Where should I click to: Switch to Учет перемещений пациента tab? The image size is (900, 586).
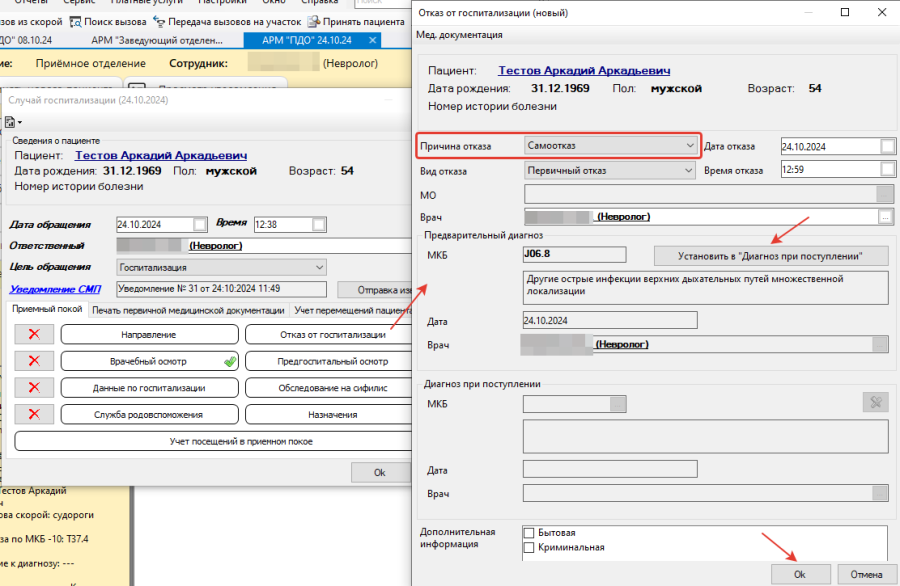tap(352, 311)
